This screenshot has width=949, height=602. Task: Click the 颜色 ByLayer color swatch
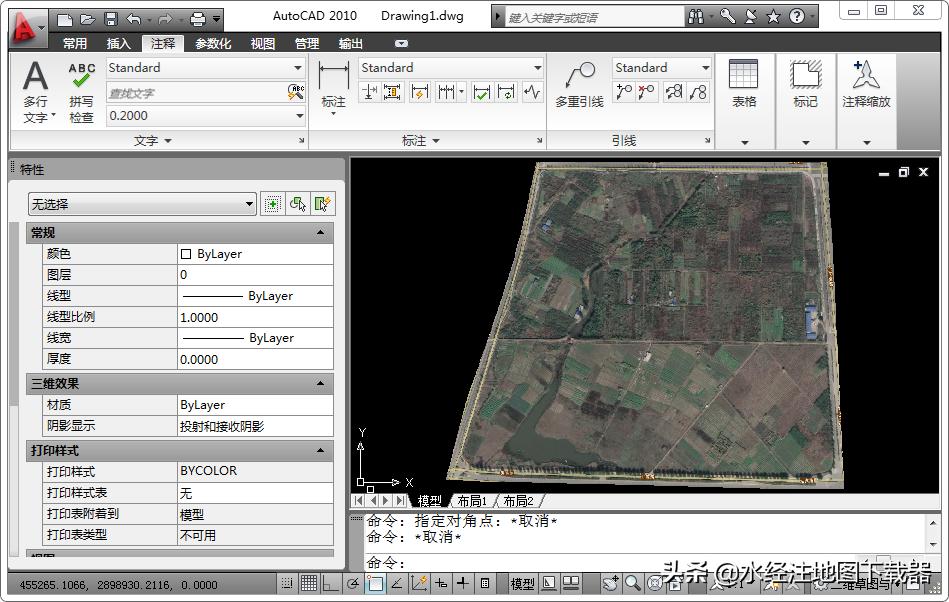click(x=186, y=254)
